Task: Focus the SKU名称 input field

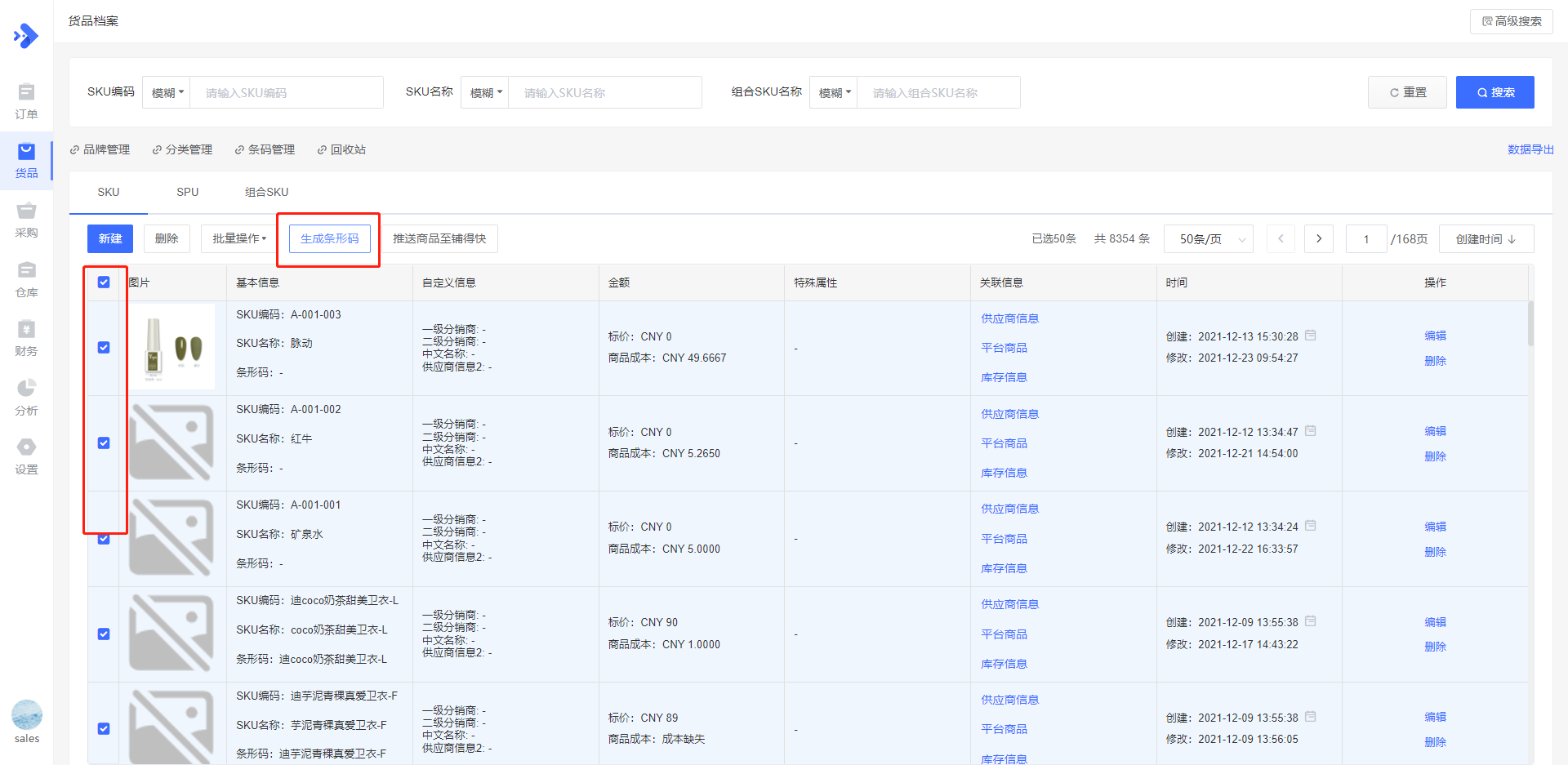Action: 605,92
